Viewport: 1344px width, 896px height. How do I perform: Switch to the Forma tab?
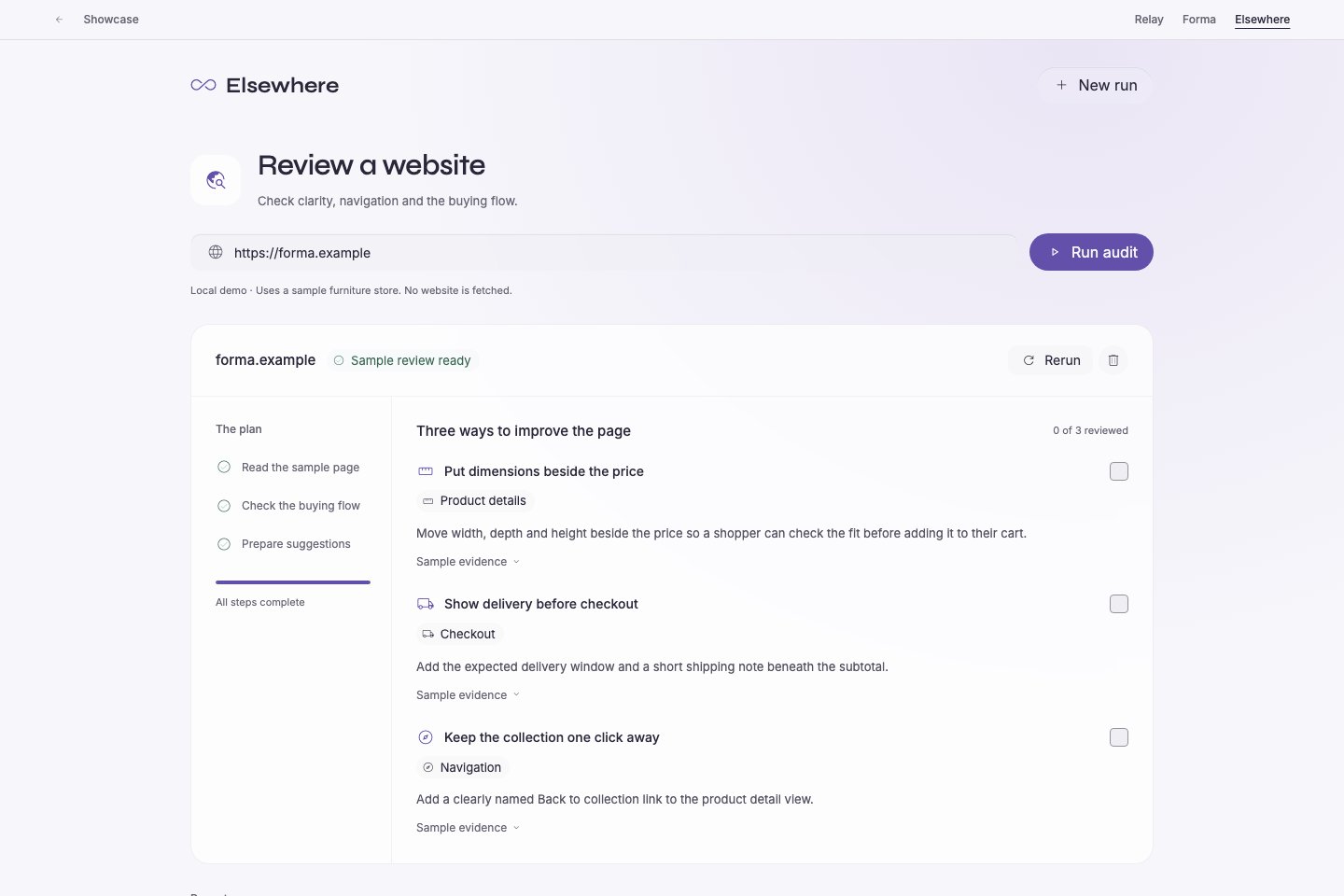point(1199,20)
